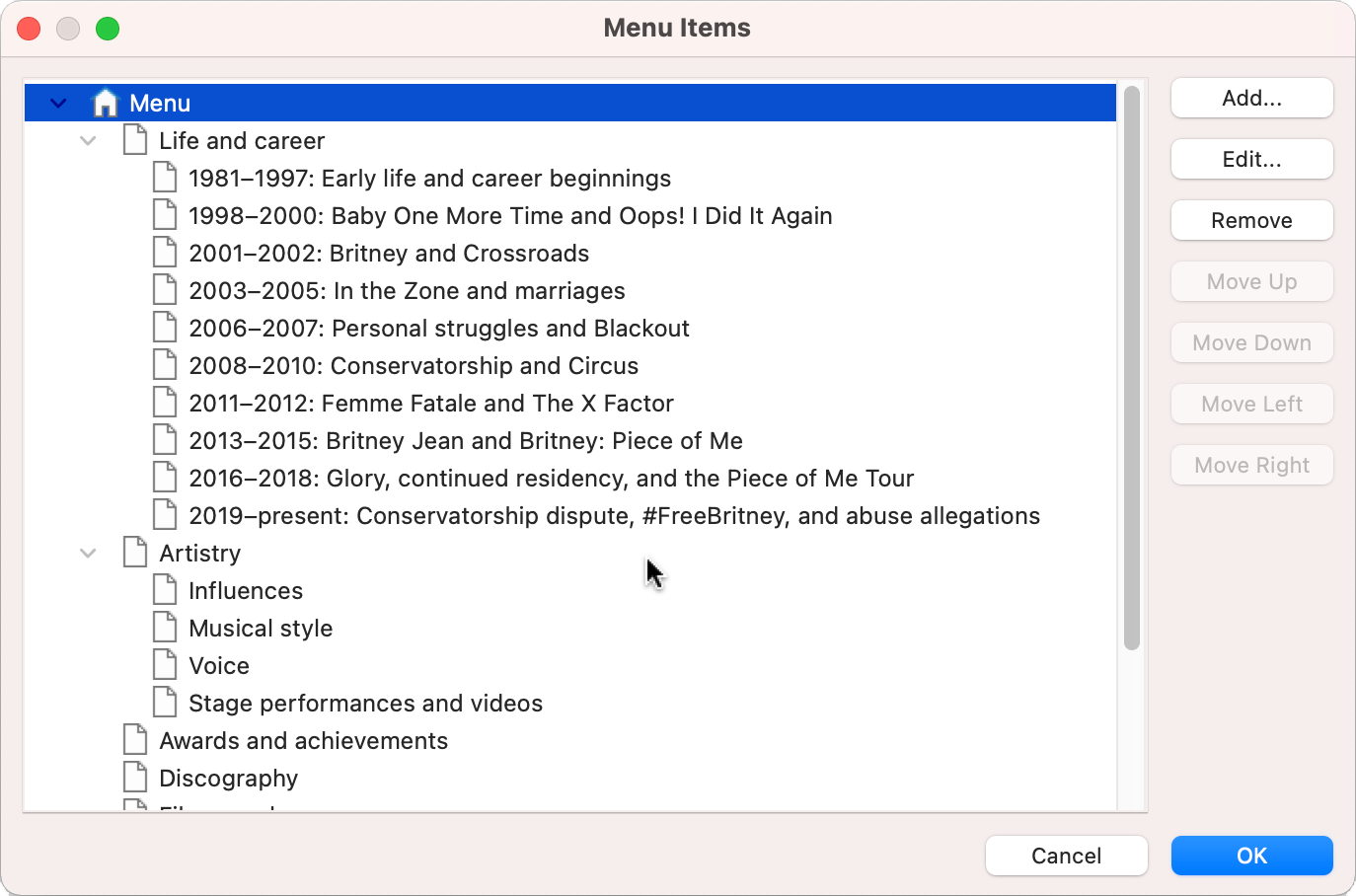Click the vertical scrollbar thumb
The height and width of the screenshot is (896, 1356).
(1132, 369)
